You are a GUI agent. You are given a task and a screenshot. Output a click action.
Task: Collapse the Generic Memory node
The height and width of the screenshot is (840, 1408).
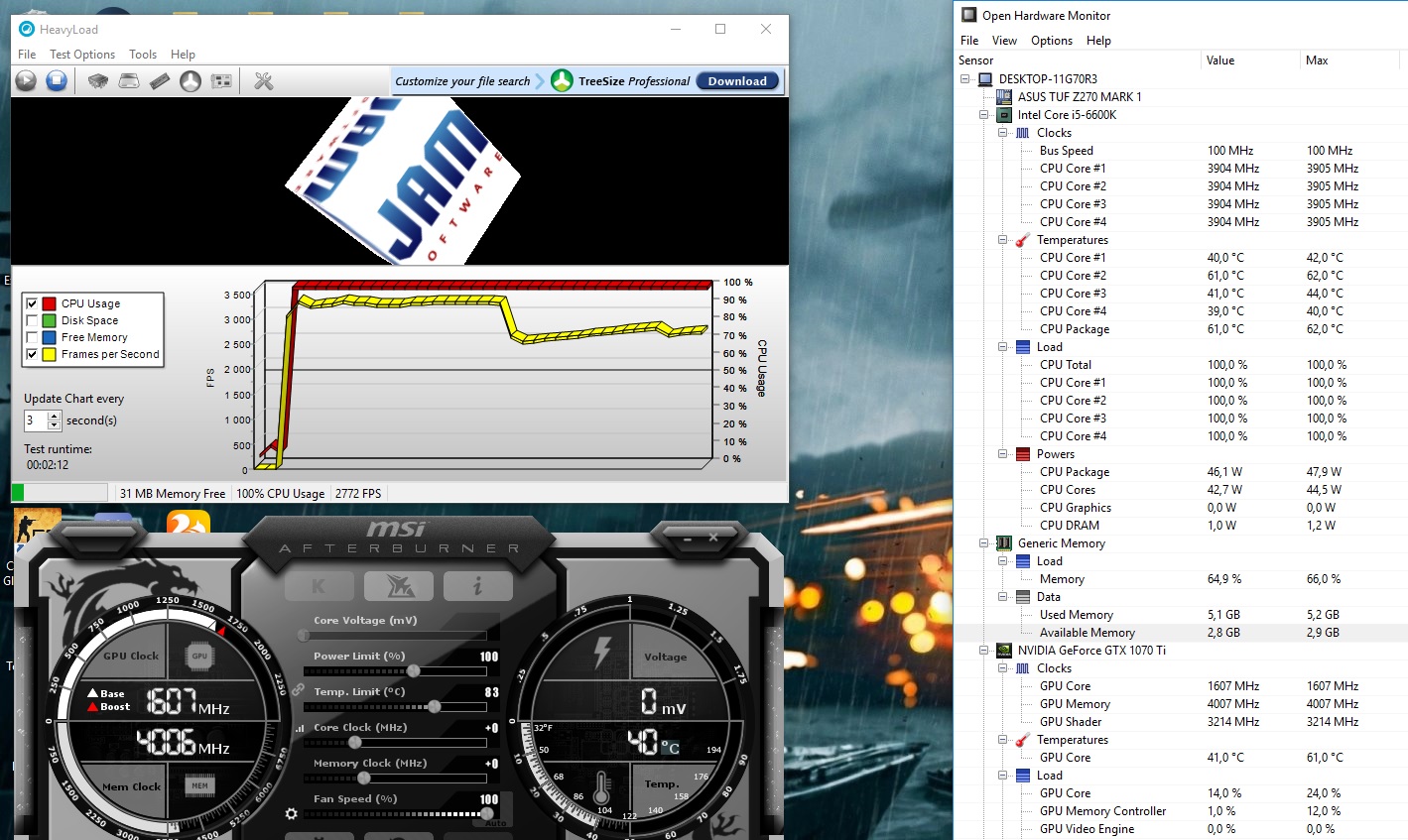point(984,543)
